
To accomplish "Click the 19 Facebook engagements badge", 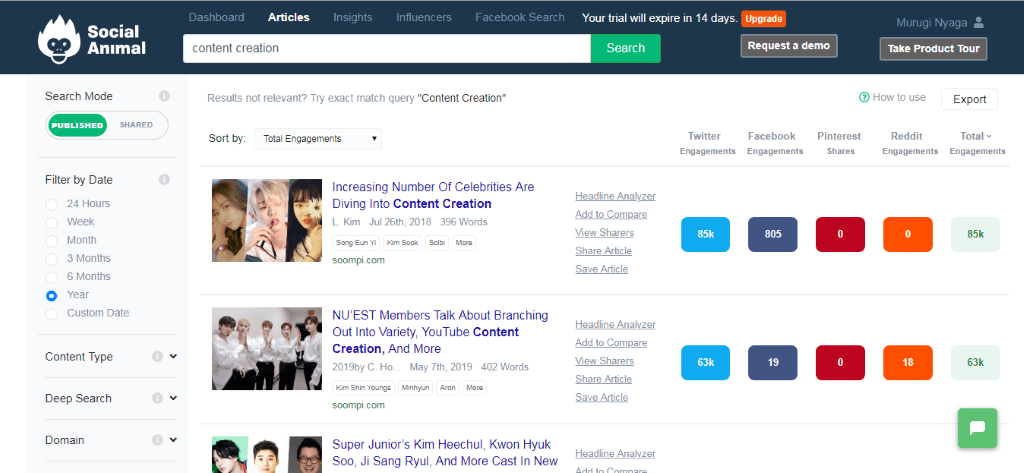I will 773,363.
